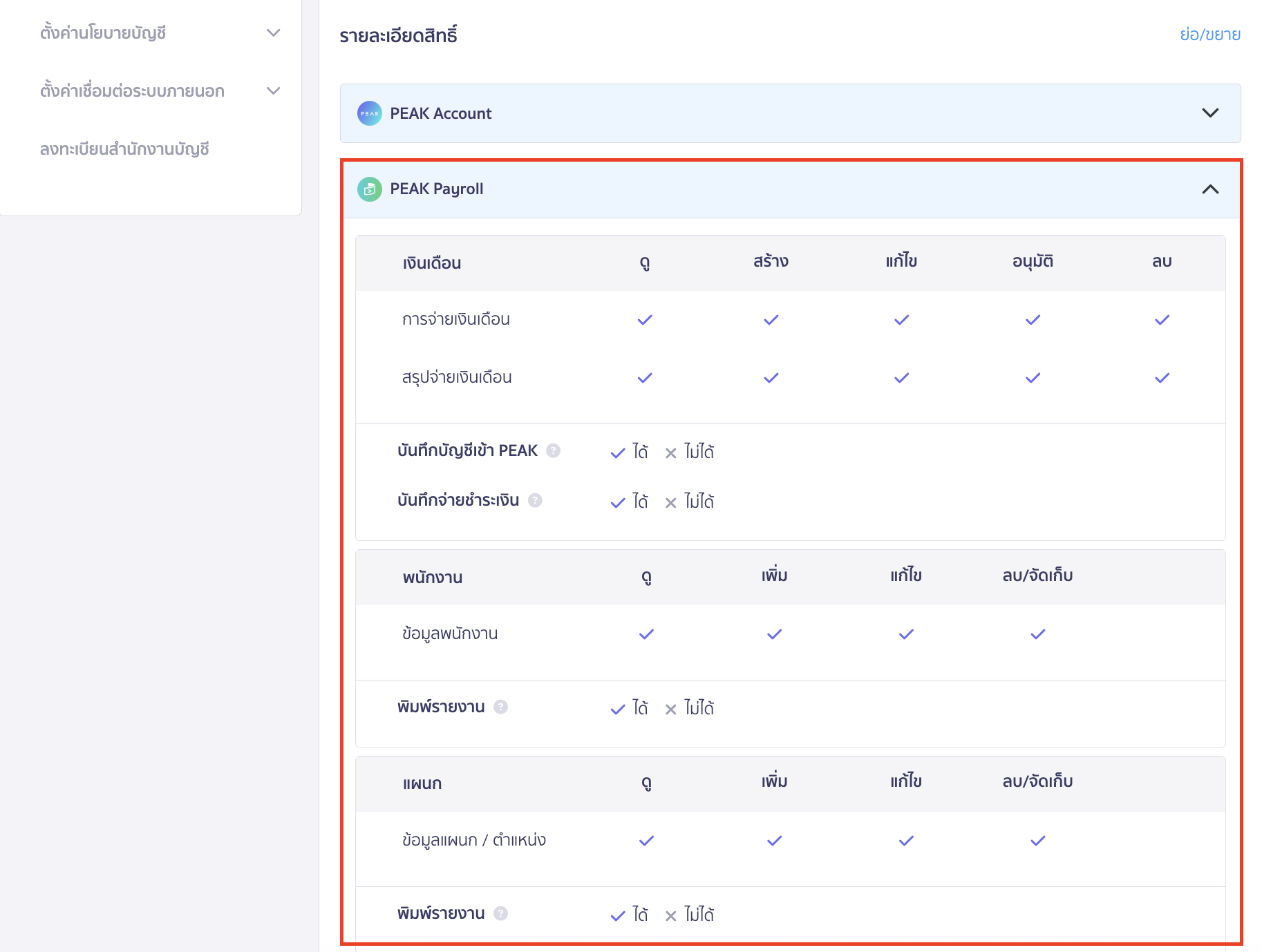Toggle ลบ/จัดเก็บ permission for ข้อมูลพนักงาน
Image resolution: width=1262 pixels, height=952 pixels.
tap(1037, 634)
